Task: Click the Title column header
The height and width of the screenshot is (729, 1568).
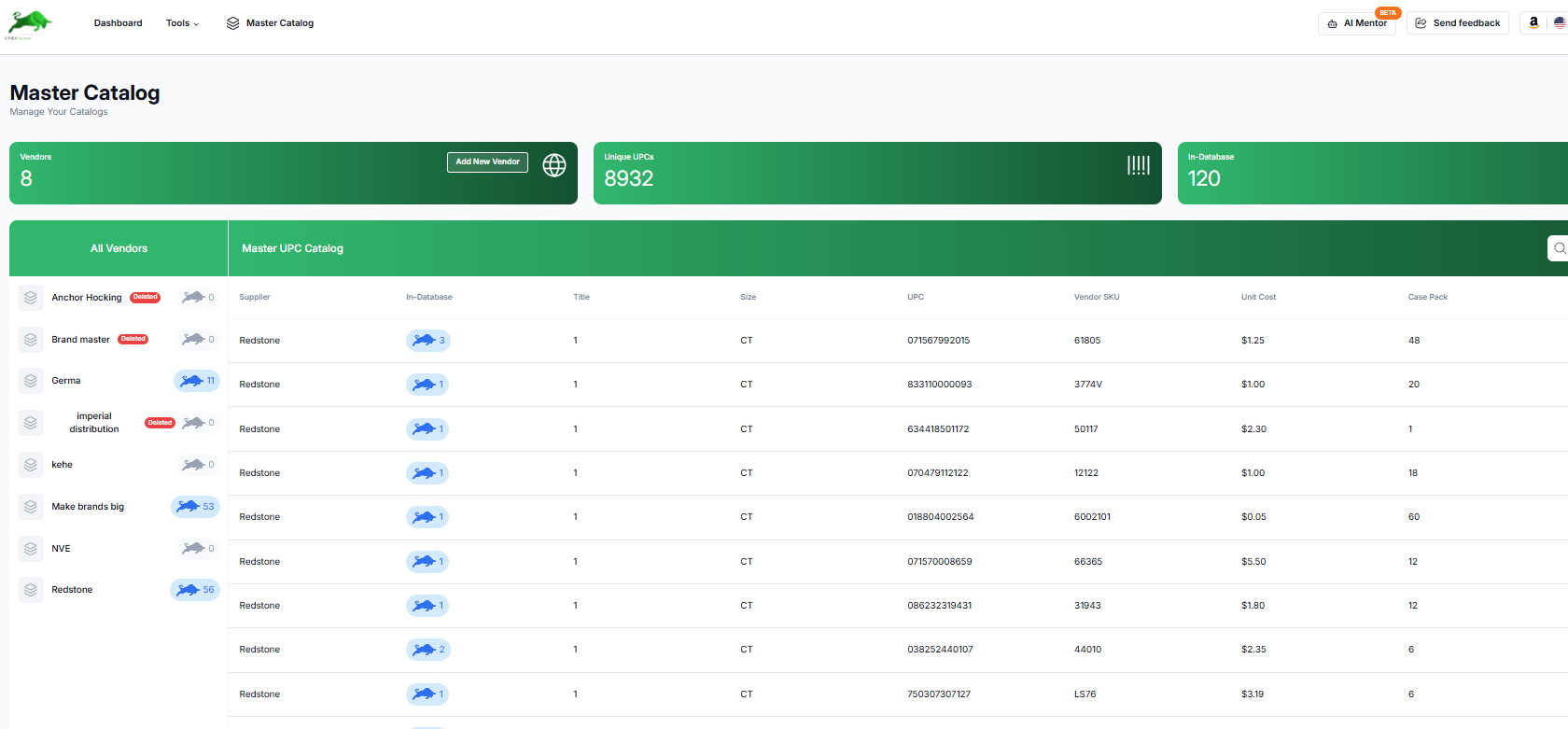Action: click(581, 297)
